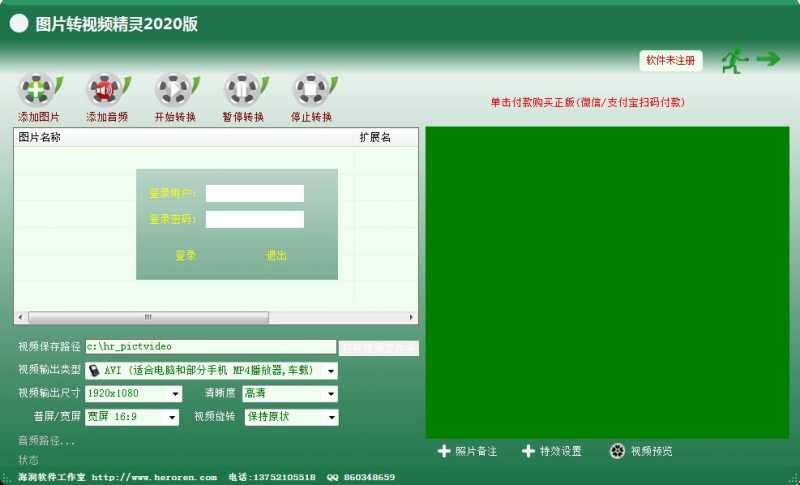Open 照片备注 photo notes plus icon
800x485 pixels.
[444, 451]
